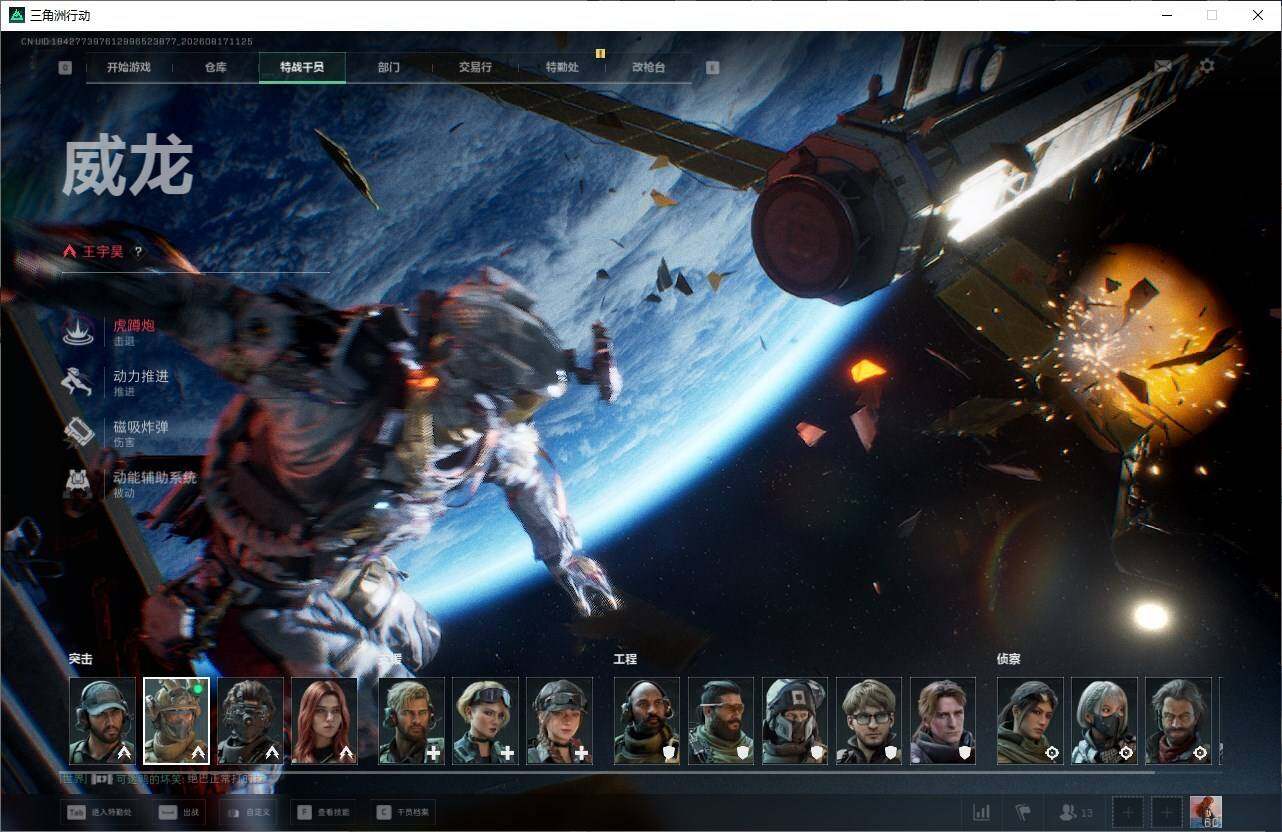The width and height of the screenshot is (1282, 832).
Task: Click the second empty squad slot plus
Action: [1166, 812]
